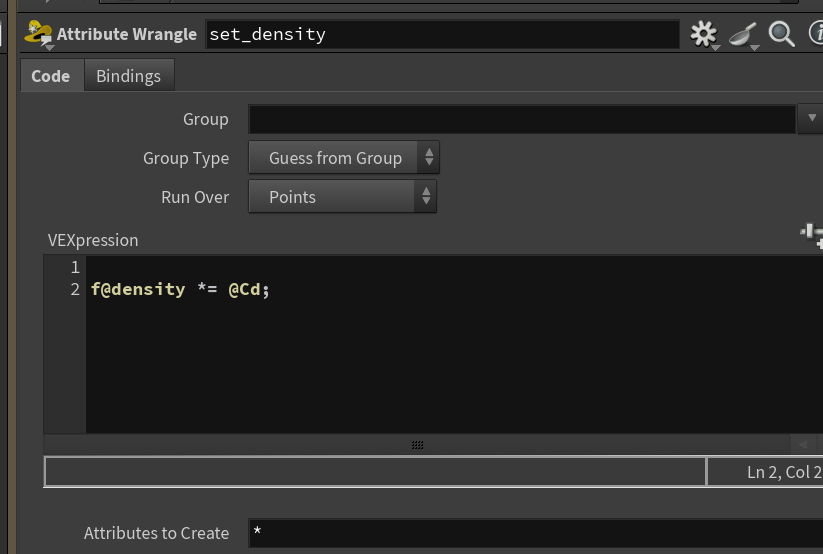823x554 pixels.
Task: Click the expand editor icon beside VEXpression
Action: (811, 235)
